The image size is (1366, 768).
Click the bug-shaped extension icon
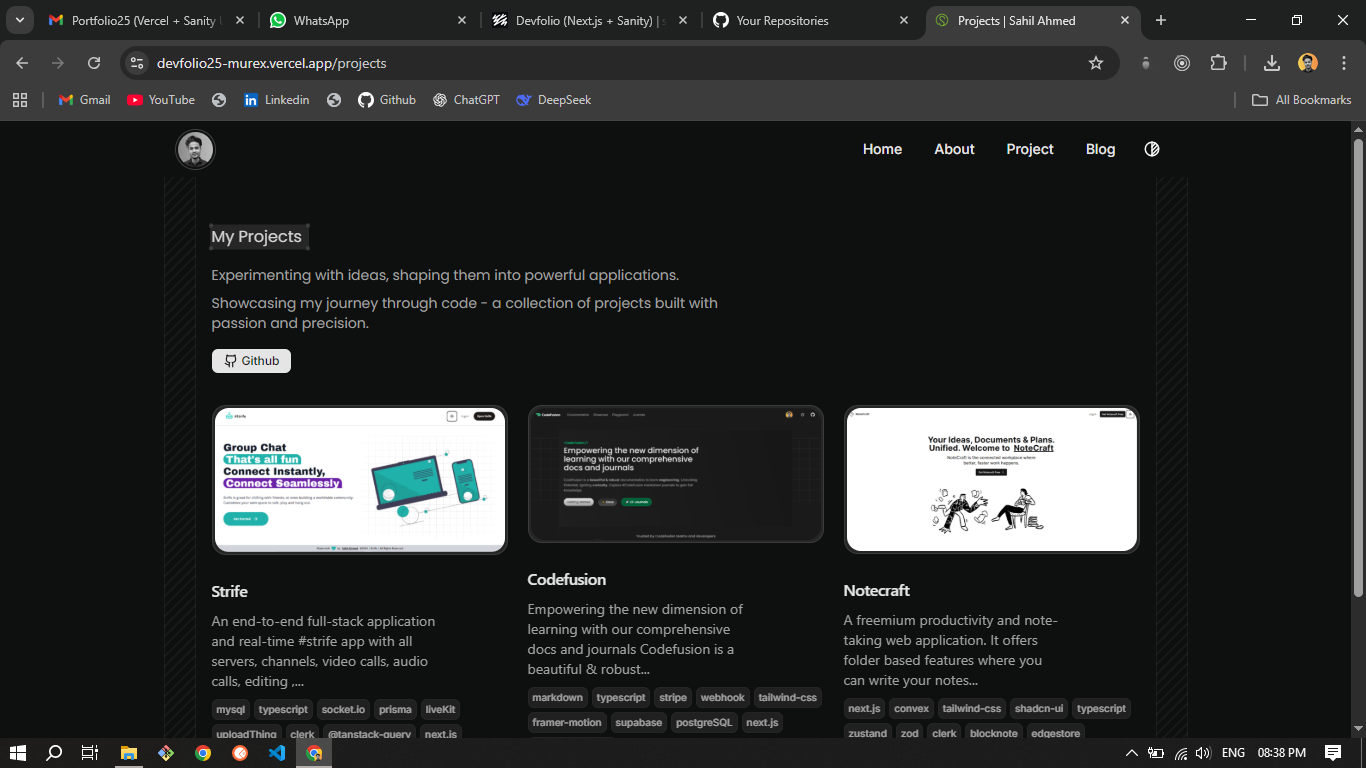click(x=1146, y=63)
